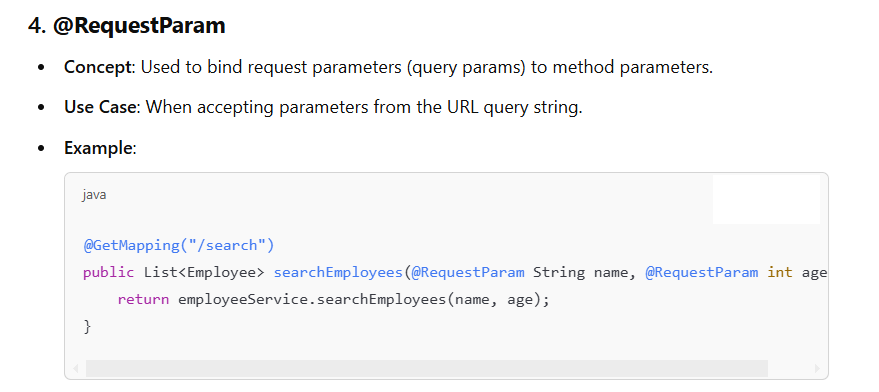Image resolution: width=879 pixels, height=392 pixels.
Task: Click the "List<Employee>" return type
Action: click(x=204, y=273)
